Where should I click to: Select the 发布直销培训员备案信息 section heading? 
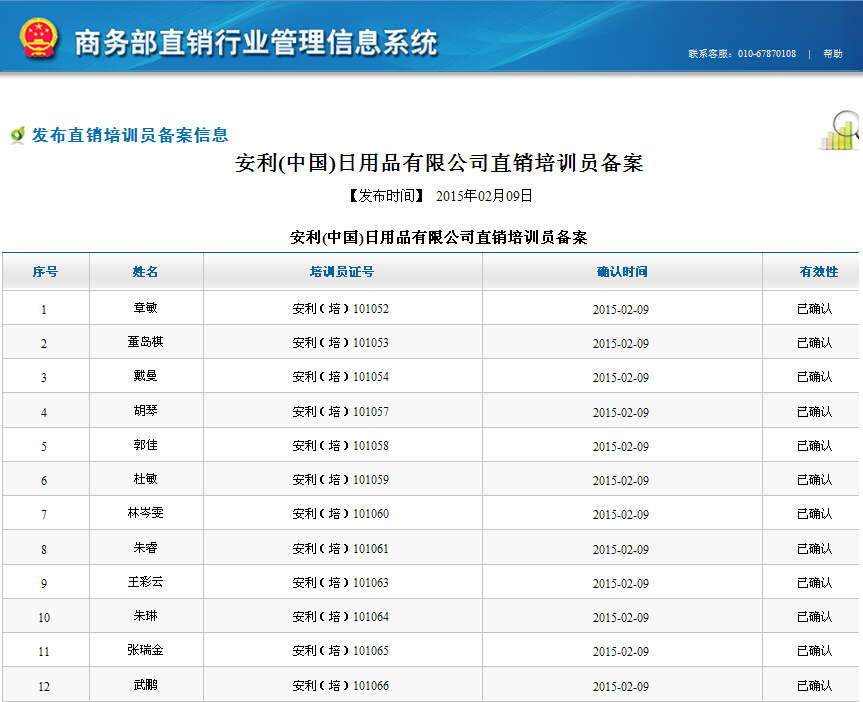130,135
